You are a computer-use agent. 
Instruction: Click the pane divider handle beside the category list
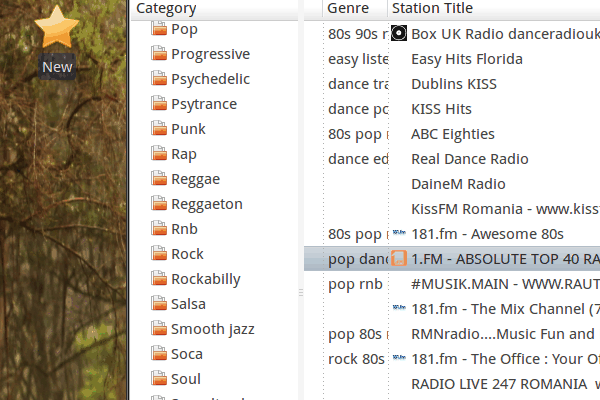301,292
